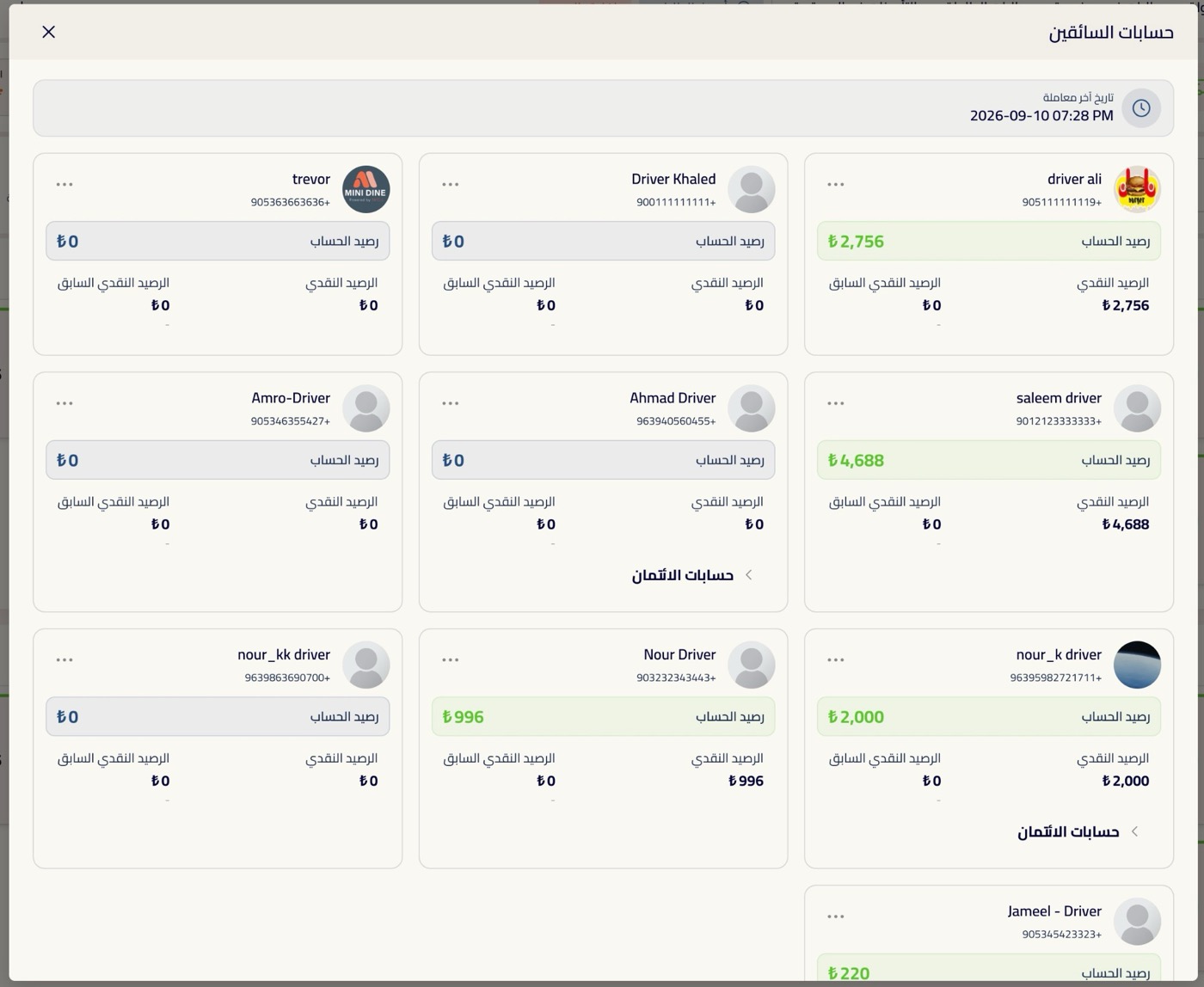1204x987 pixels.
Task: Click phone number 905346355427+
Action: [291, 421]
